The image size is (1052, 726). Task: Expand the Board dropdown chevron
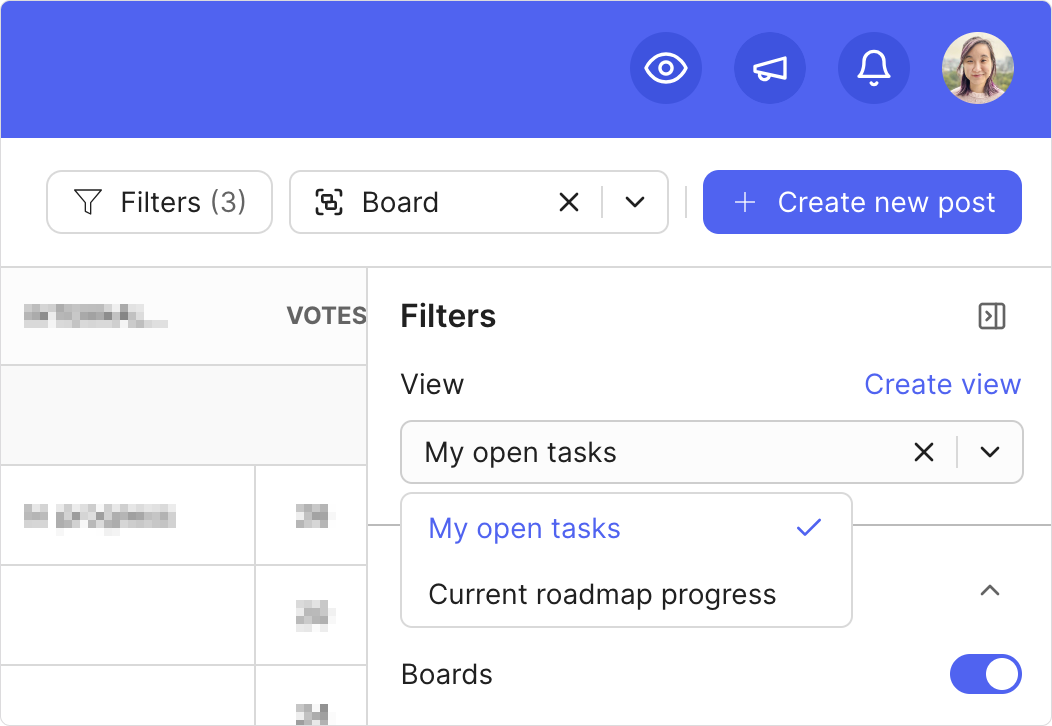tap(635, 202)
